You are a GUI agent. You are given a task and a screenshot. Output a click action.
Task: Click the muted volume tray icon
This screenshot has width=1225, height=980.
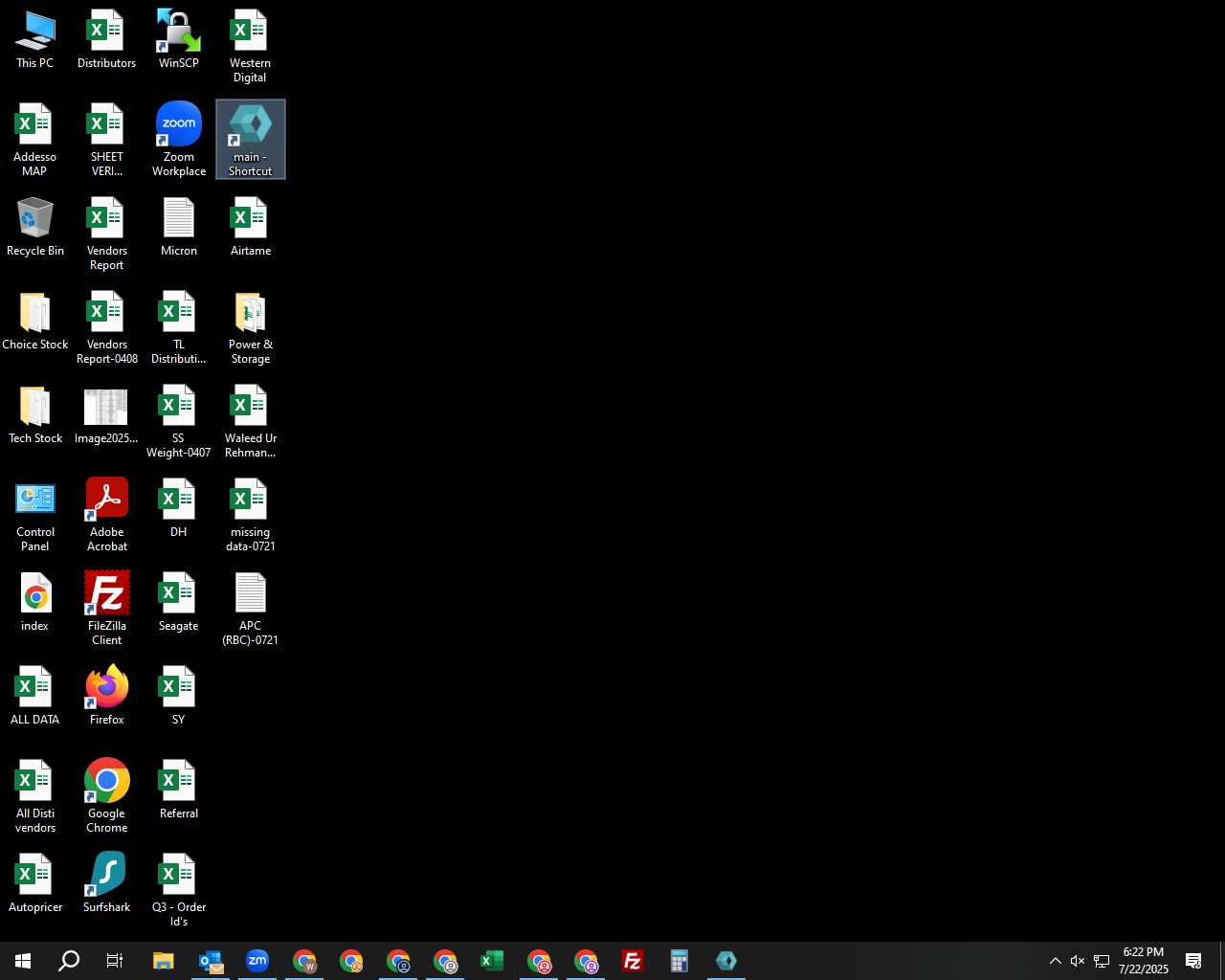[x=1078, y=961]
